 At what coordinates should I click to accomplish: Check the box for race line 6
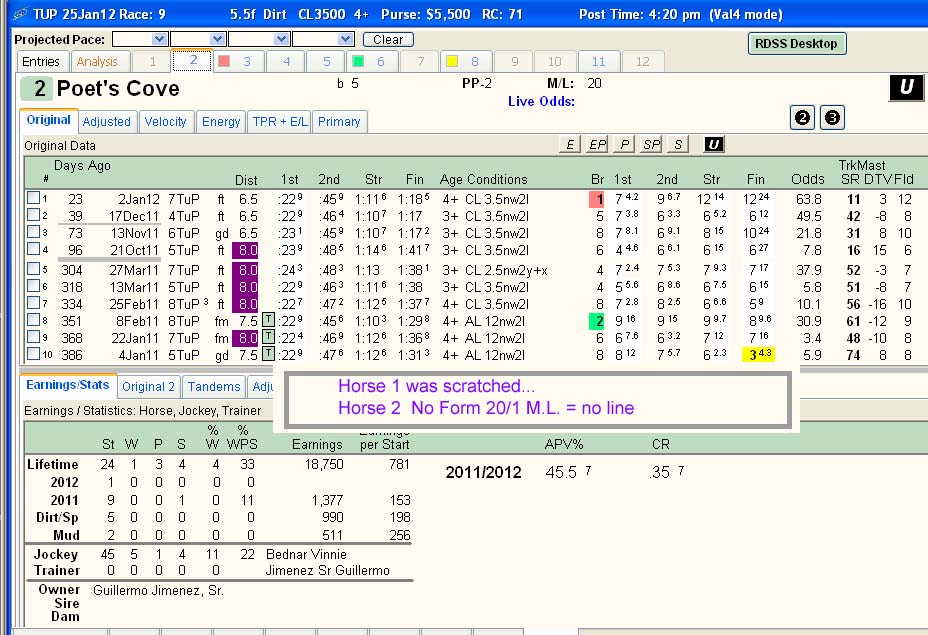click(x=33, y=286)
